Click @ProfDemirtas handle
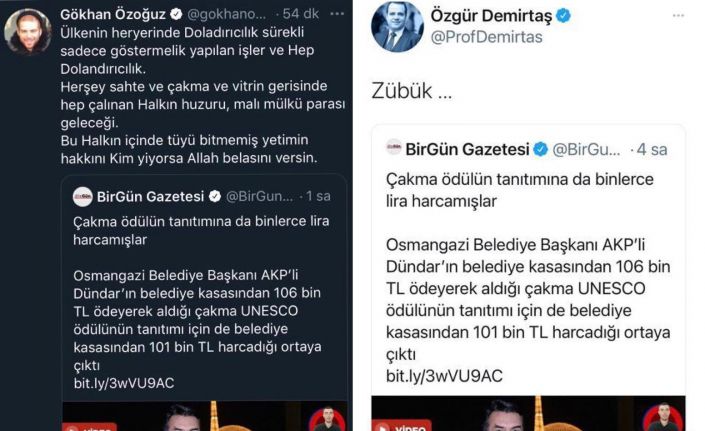The image size is (705, 431). tap(486, 37)
